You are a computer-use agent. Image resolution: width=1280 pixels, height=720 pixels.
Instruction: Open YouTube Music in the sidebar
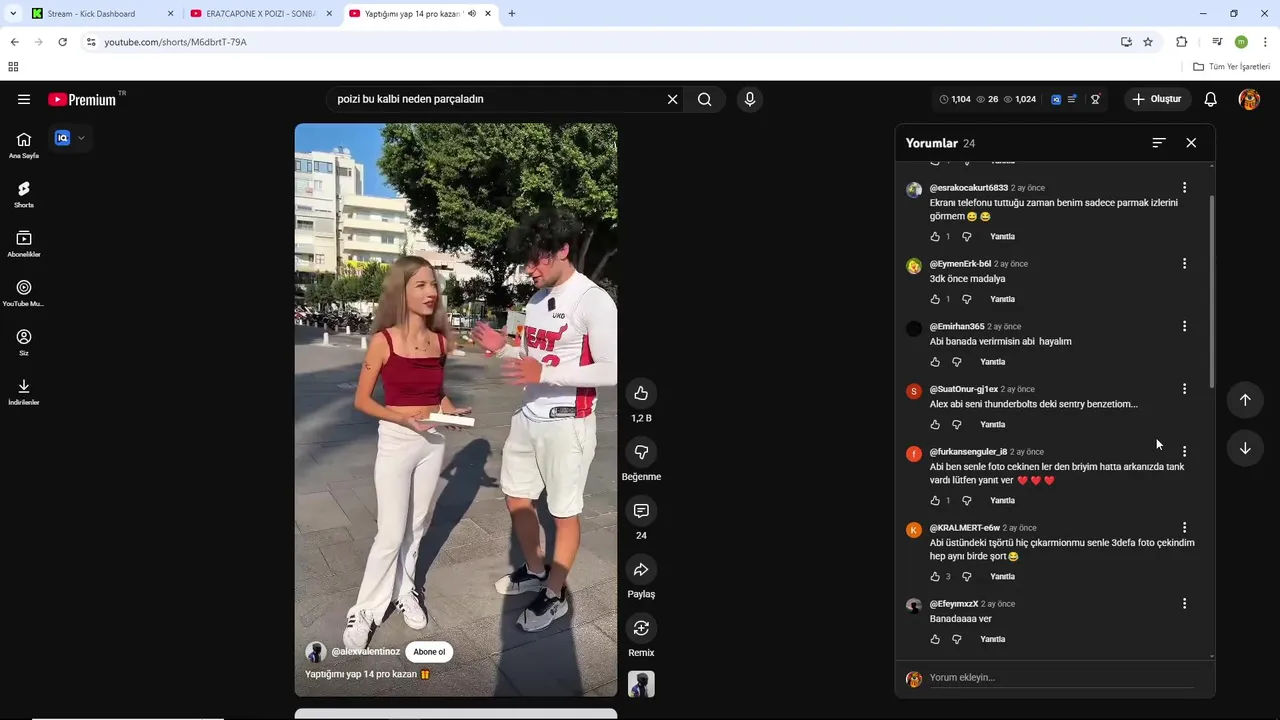click(x=24, y=293)
